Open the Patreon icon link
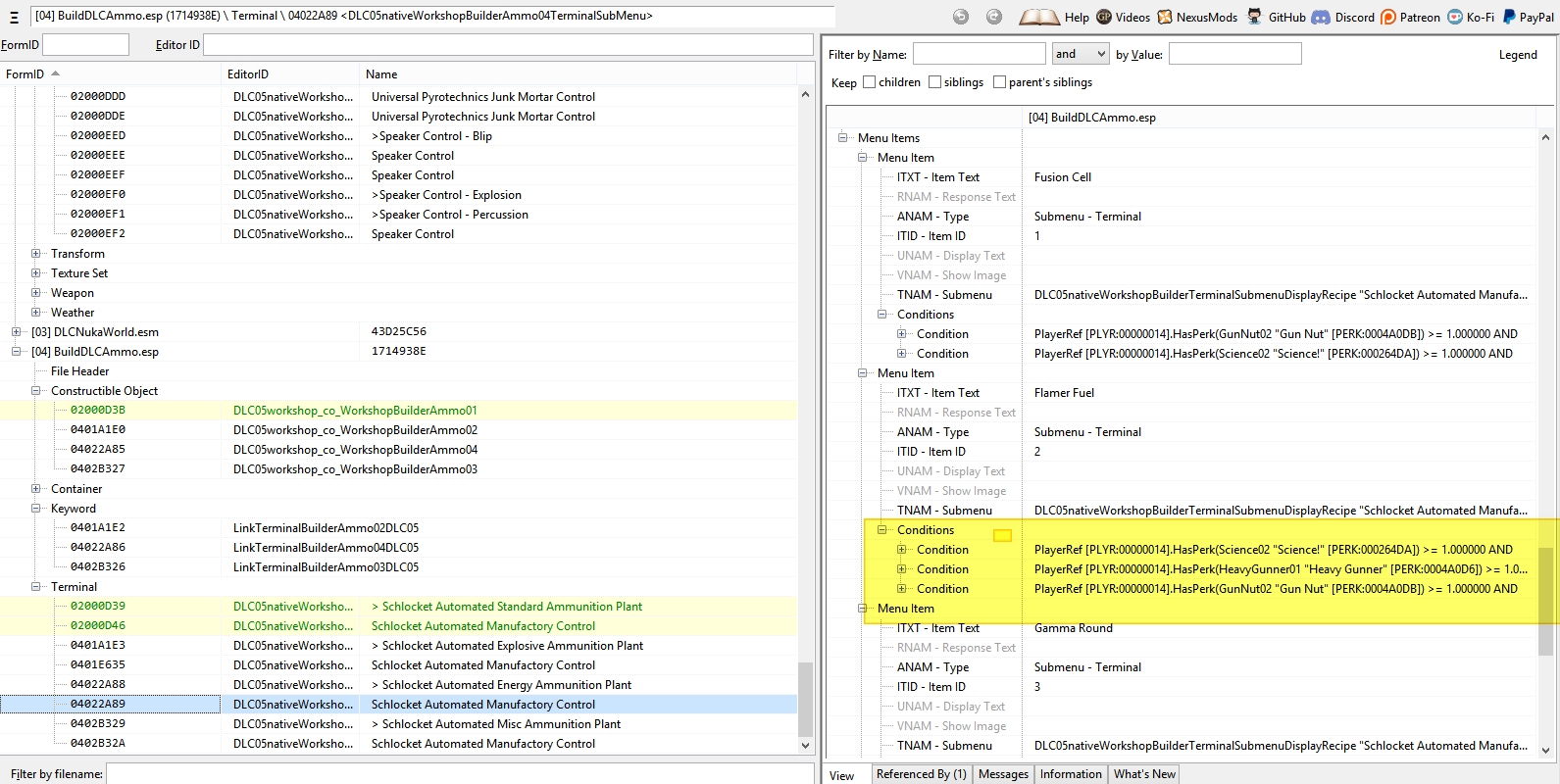The image size is (1560, 784). coord(1388,17)
